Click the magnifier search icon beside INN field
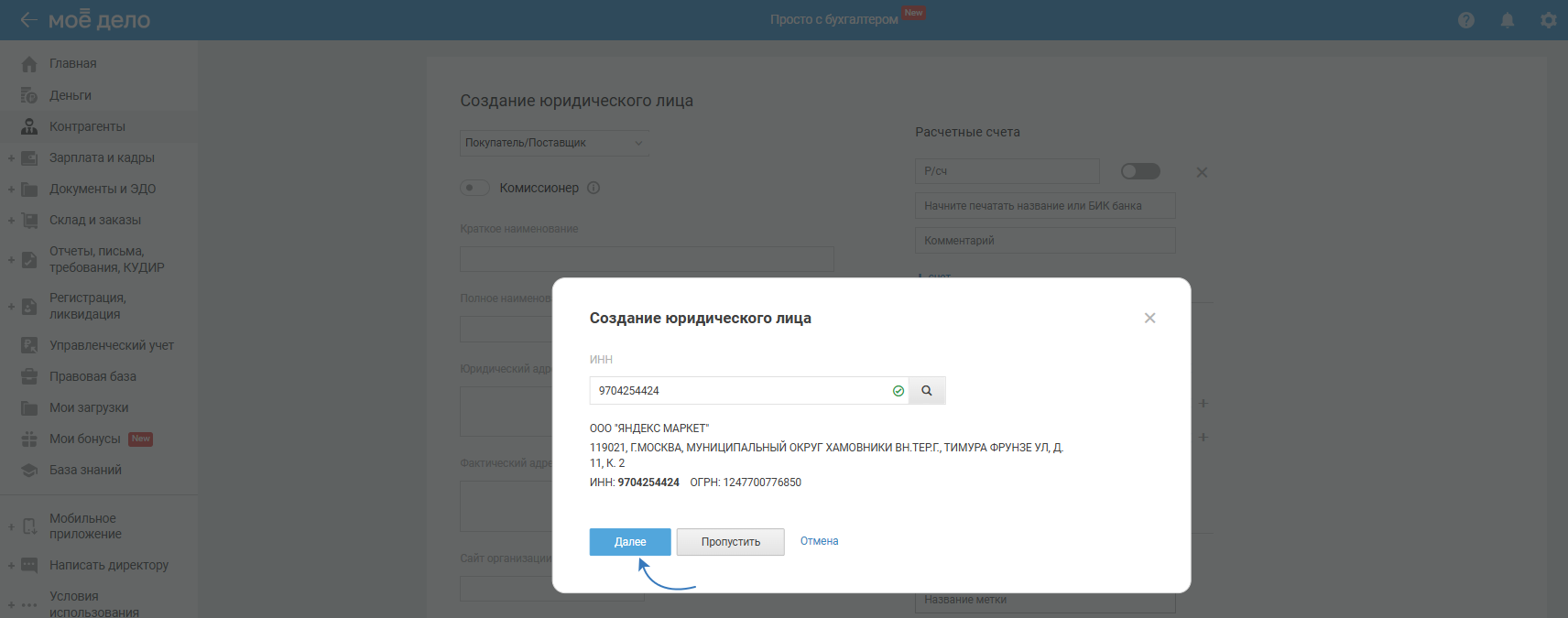This screenshot has height=618, width=1568. (x=927, y=391)
